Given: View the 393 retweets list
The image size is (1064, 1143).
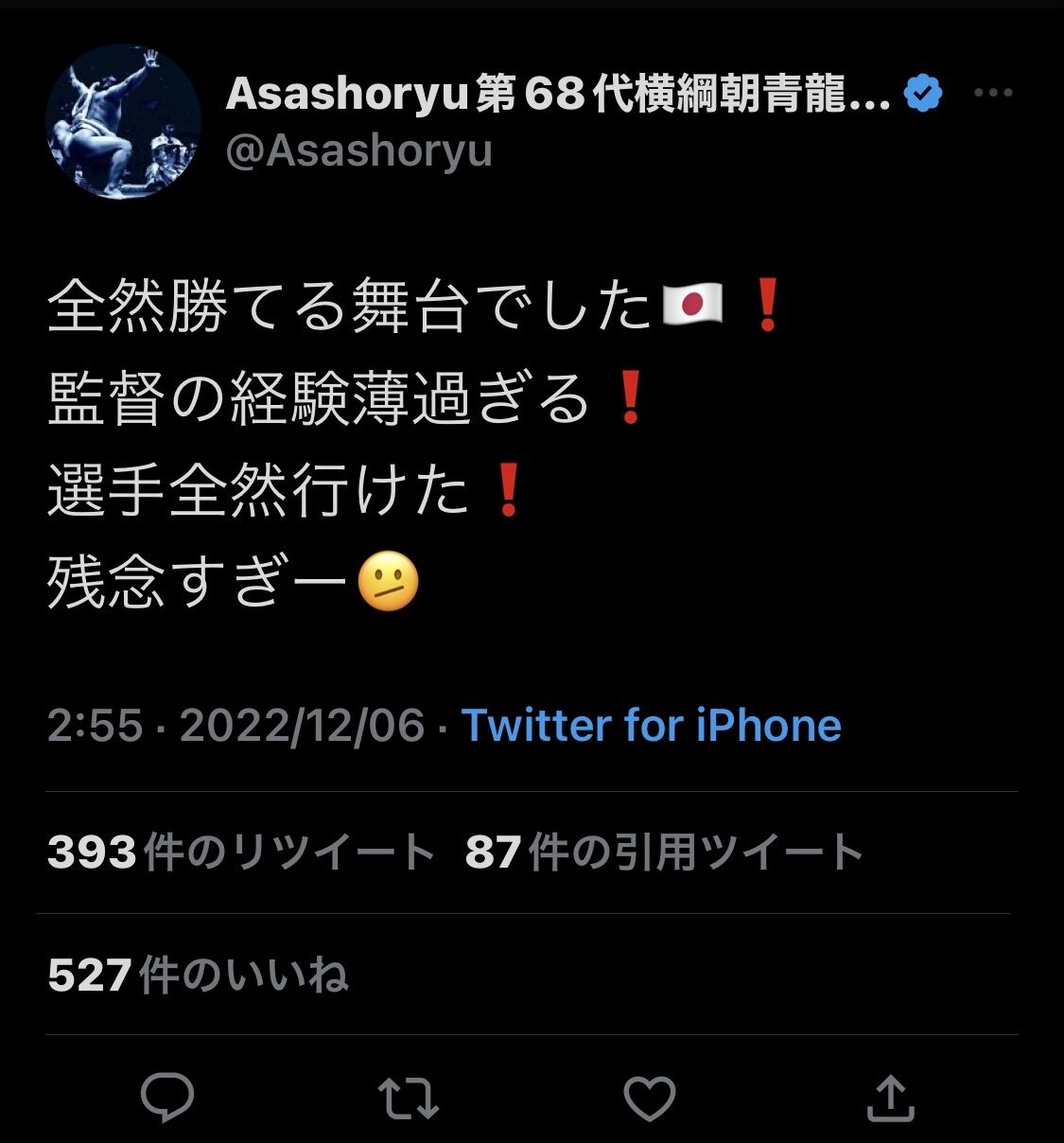Looking at the screenshot, I should 240,853.
